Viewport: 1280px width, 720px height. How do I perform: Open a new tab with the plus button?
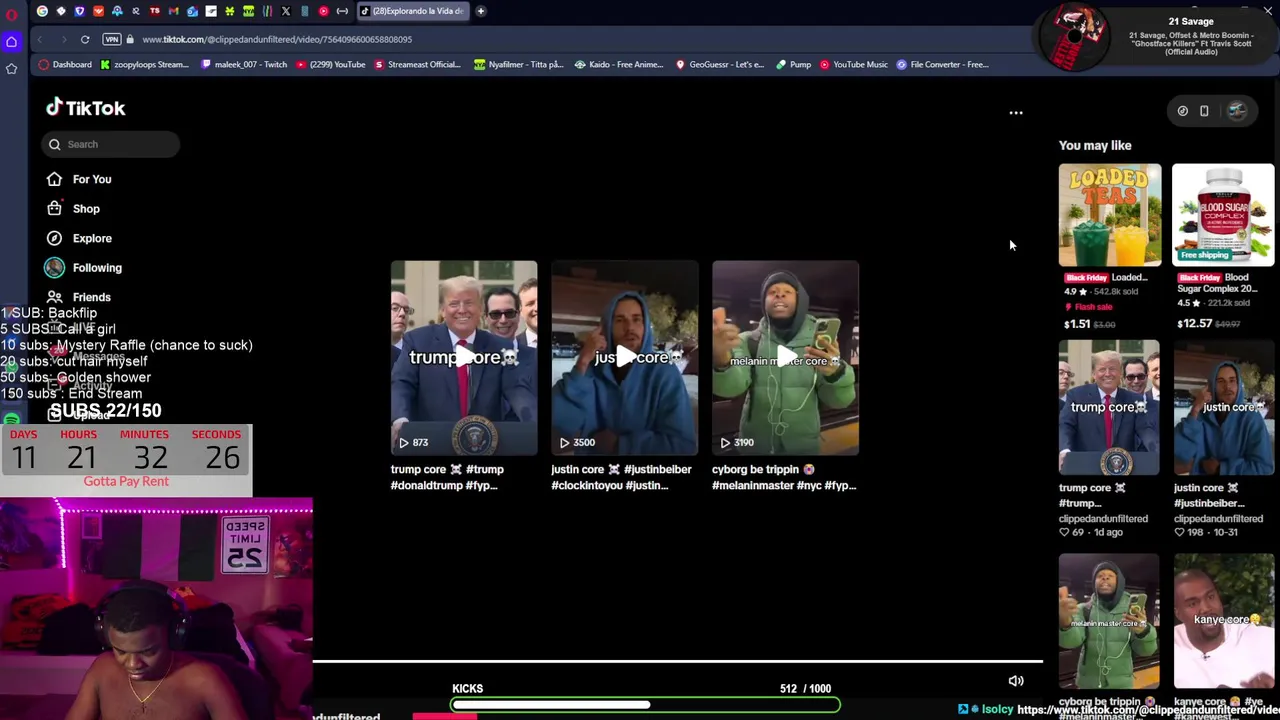click(x=481, y=11)
